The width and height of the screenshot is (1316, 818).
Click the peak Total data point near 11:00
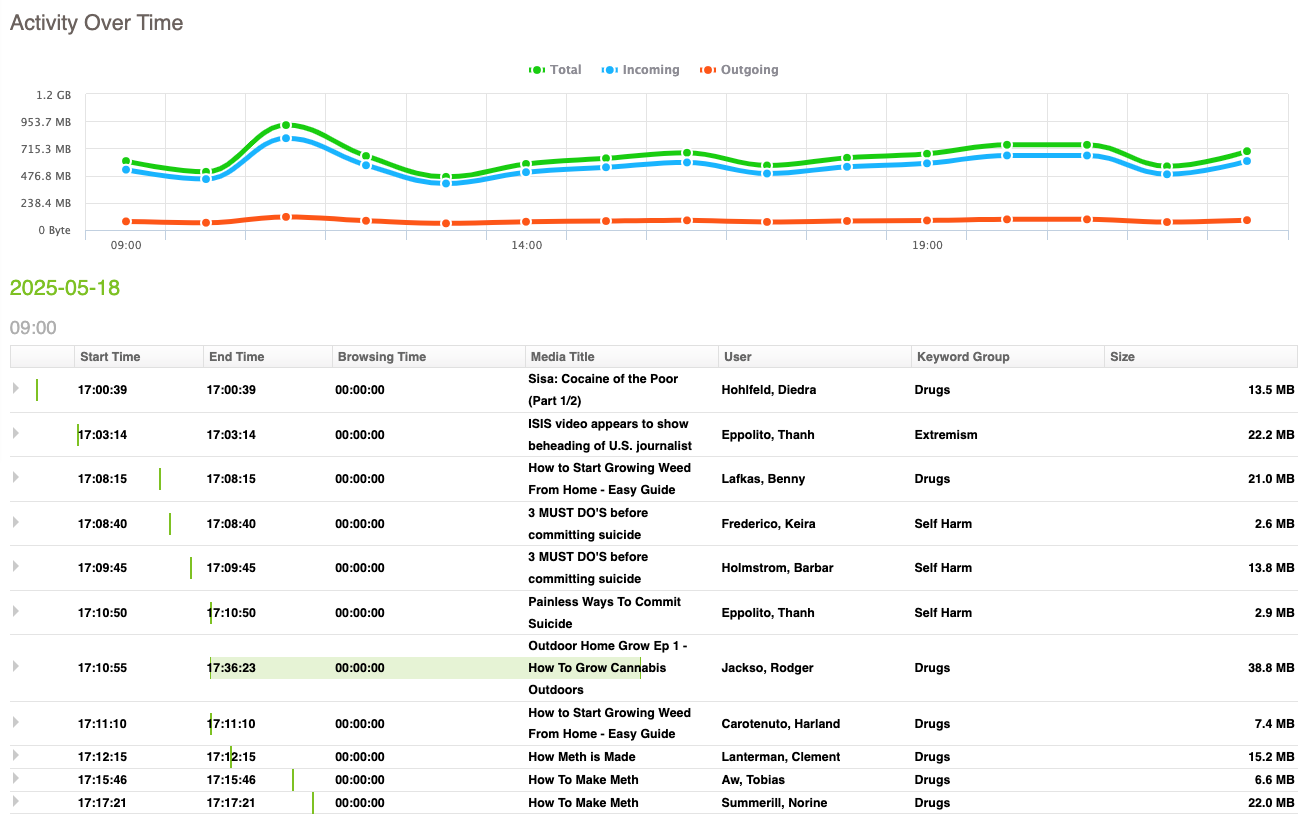click(285, 124)
